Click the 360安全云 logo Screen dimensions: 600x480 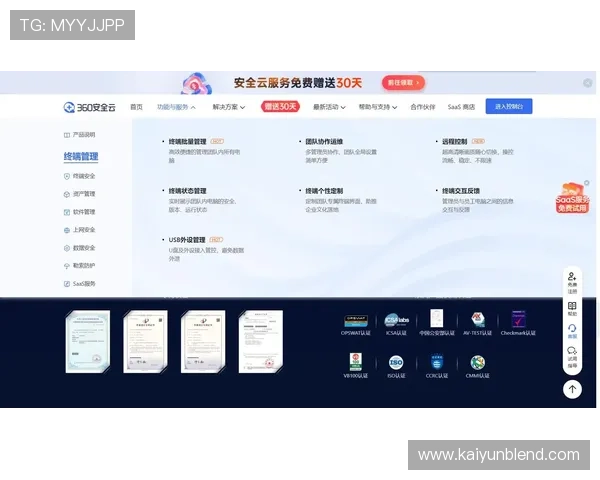pos(90,107)
